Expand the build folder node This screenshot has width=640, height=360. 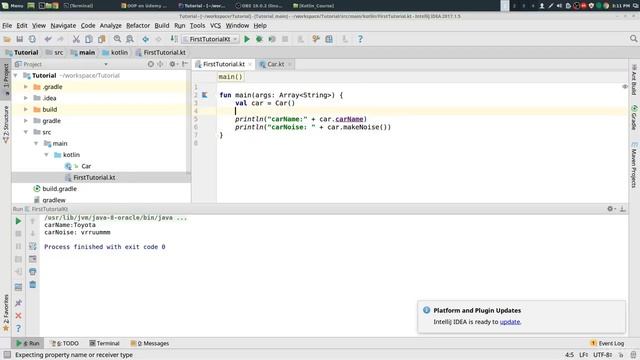pyautogui.click(x=26, y=109)
